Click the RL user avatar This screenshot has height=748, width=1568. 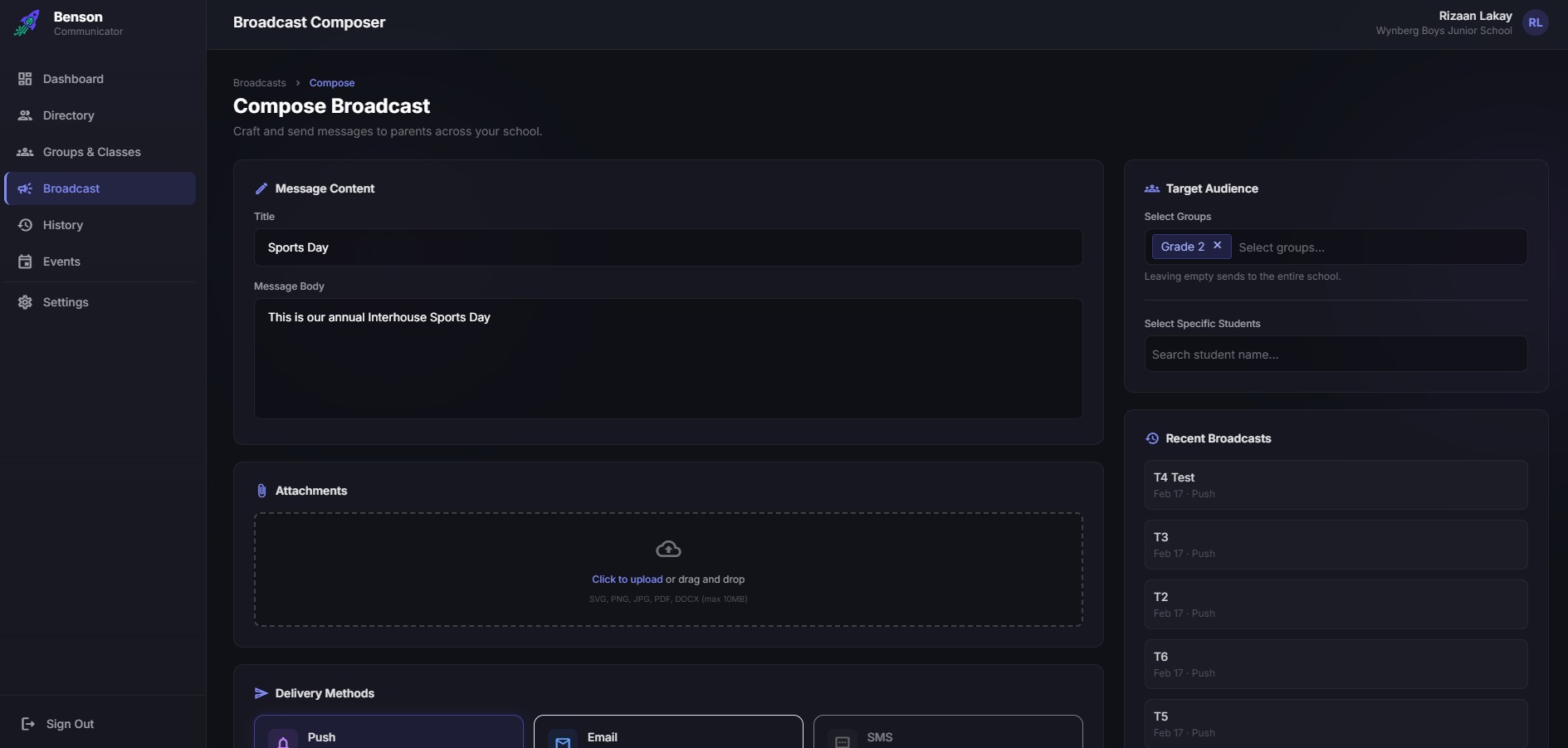1535,23
